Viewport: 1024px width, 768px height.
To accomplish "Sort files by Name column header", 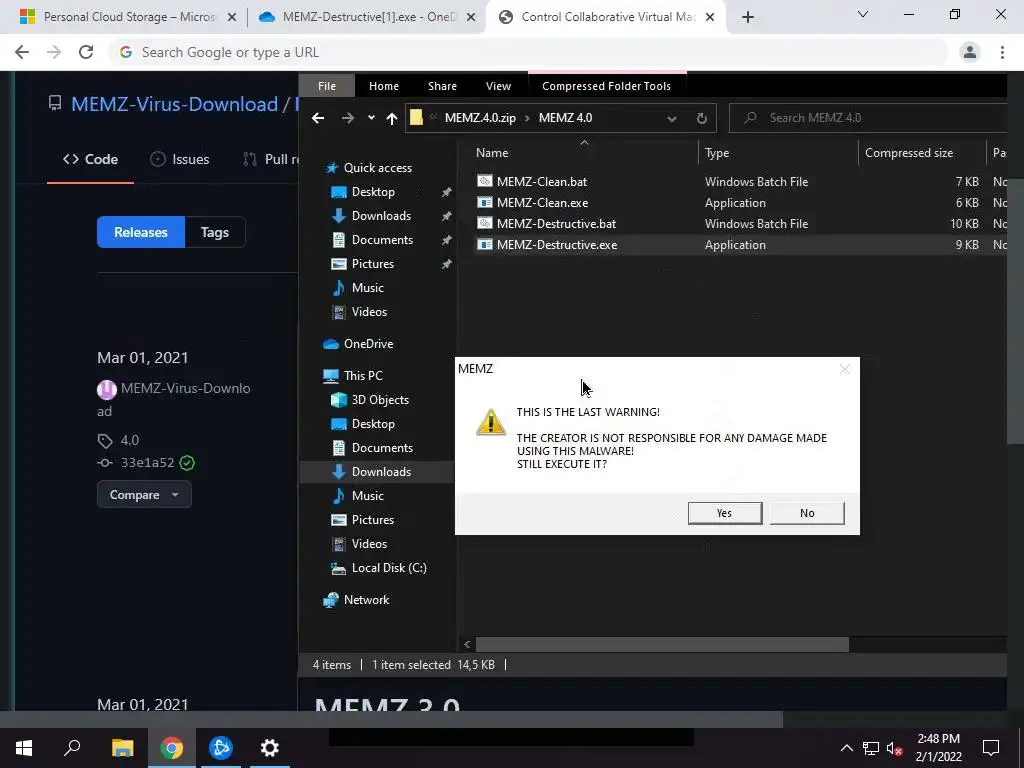I will [492, 153].
